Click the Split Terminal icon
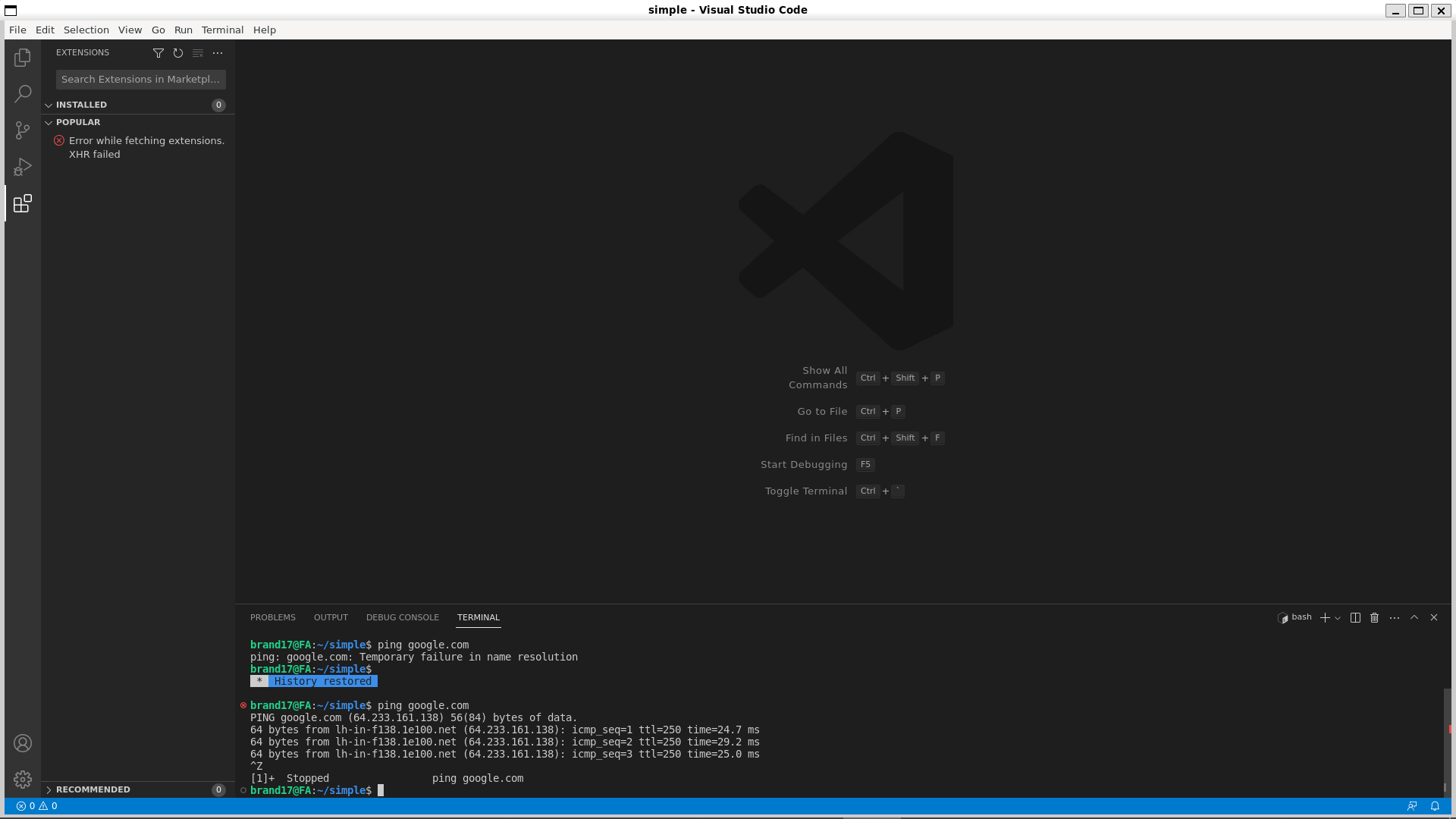The height and width of the screenshot is (819, 1456). click(x=1355, y=617)
